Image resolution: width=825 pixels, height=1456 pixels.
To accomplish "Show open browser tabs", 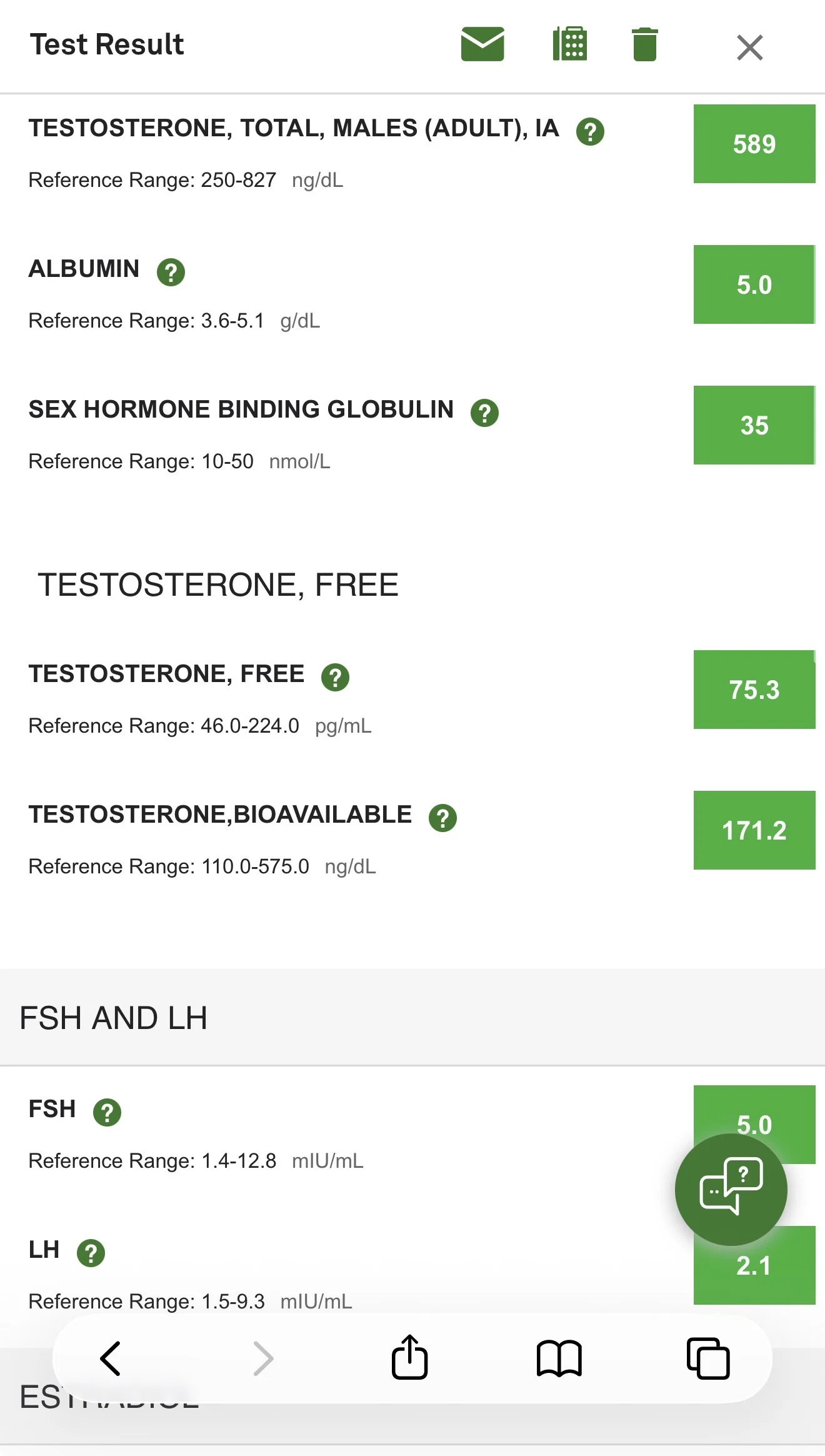I will 707,1358.
